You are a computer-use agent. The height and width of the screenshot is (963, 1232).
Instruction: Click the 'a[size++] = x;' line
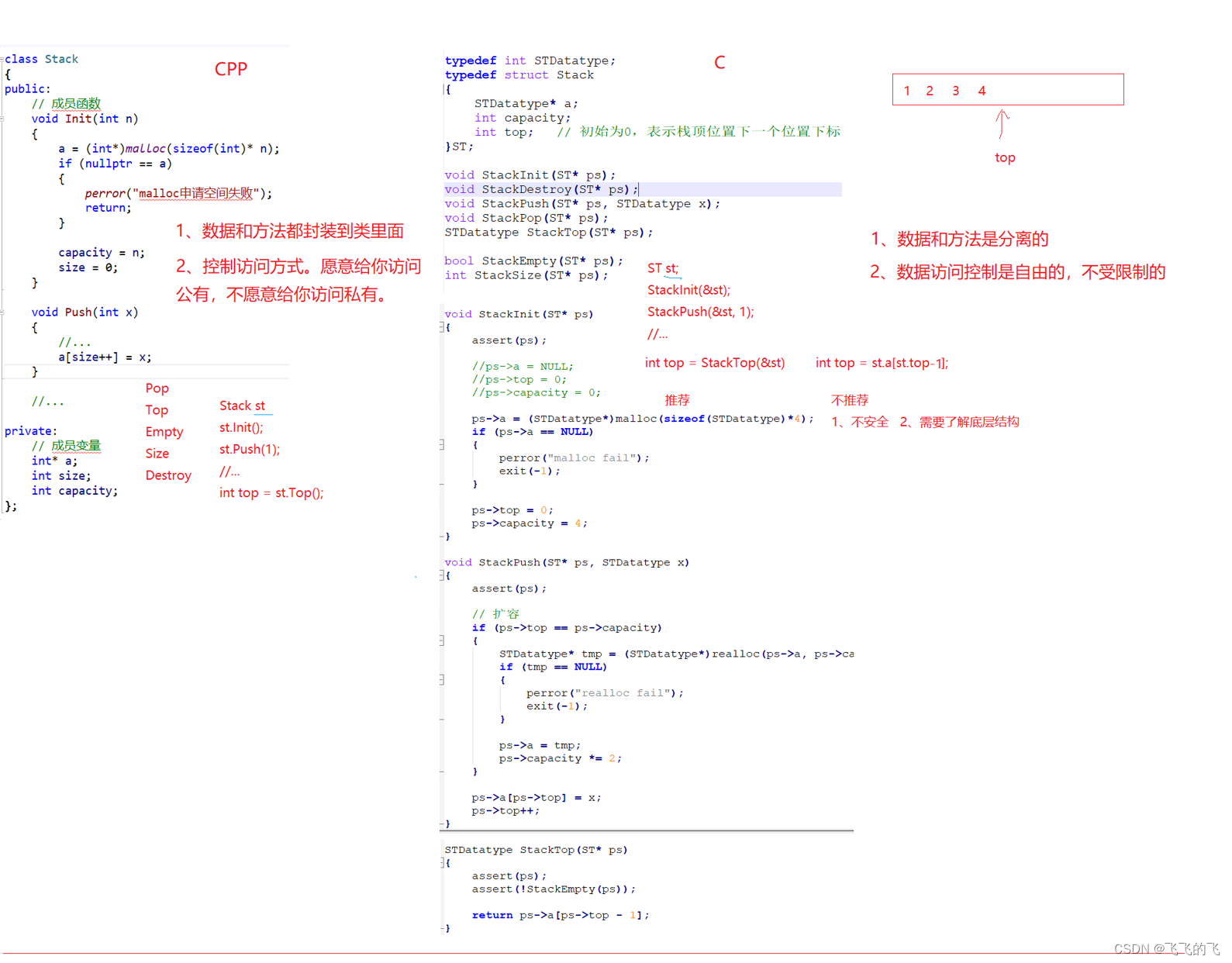[x=105, y=357]
